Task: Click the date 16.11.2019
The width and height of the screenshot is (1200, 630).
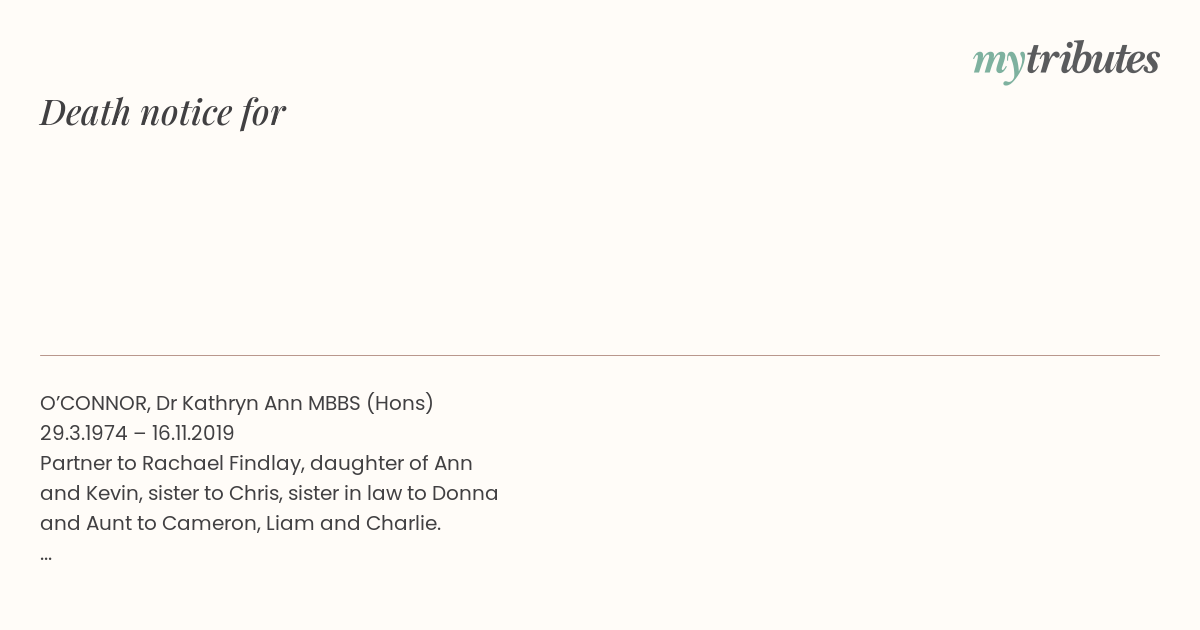Action: click(x=193, y=433)
